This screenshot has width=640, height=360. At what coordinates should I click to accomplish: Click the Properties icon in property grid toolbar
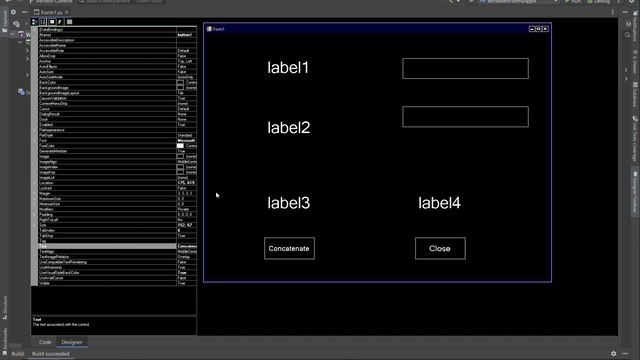click(x=52, y=22)
